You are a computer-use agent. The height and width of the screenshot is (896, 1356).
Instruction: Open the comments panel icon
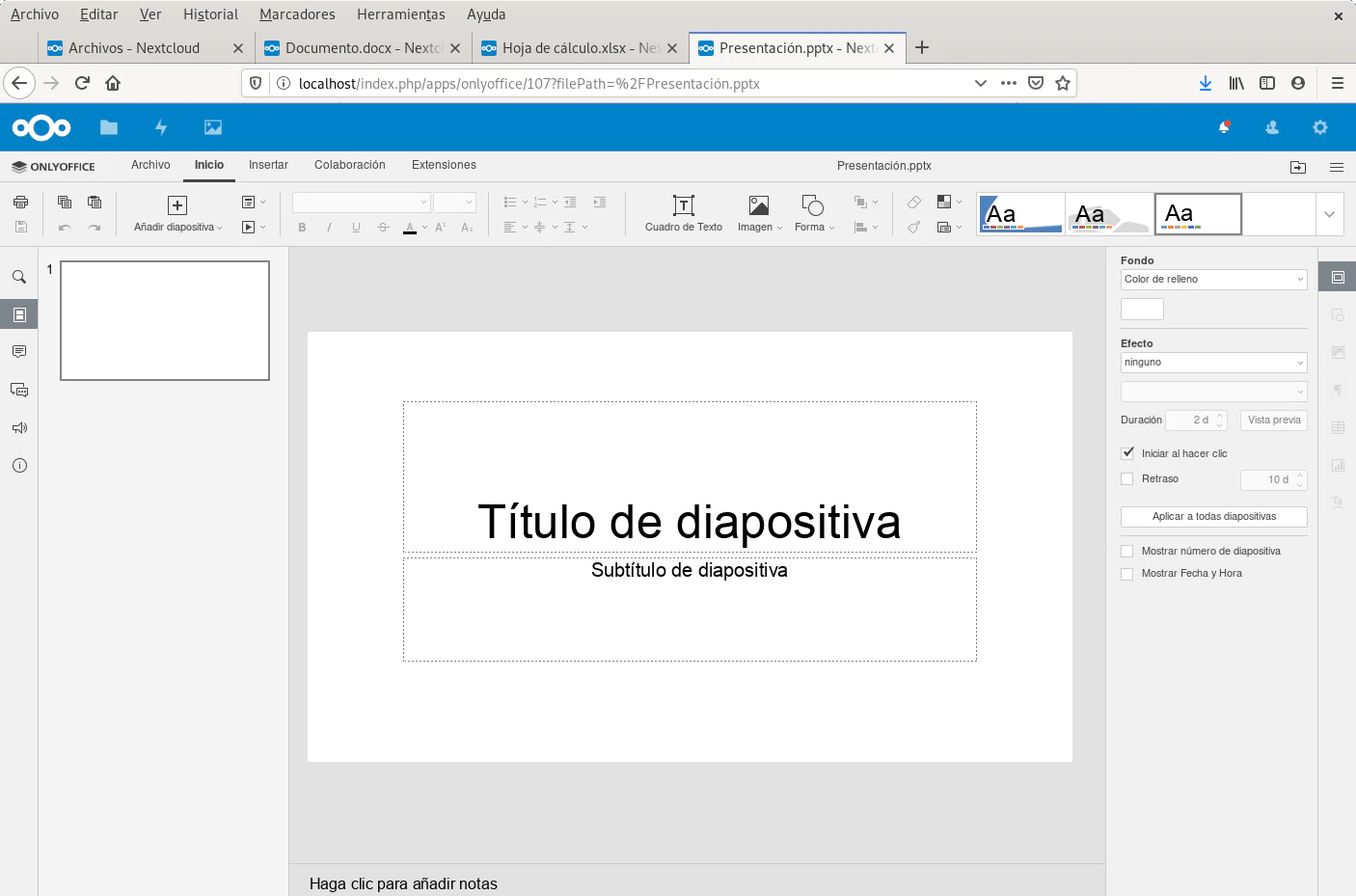(x=19, y=352)
